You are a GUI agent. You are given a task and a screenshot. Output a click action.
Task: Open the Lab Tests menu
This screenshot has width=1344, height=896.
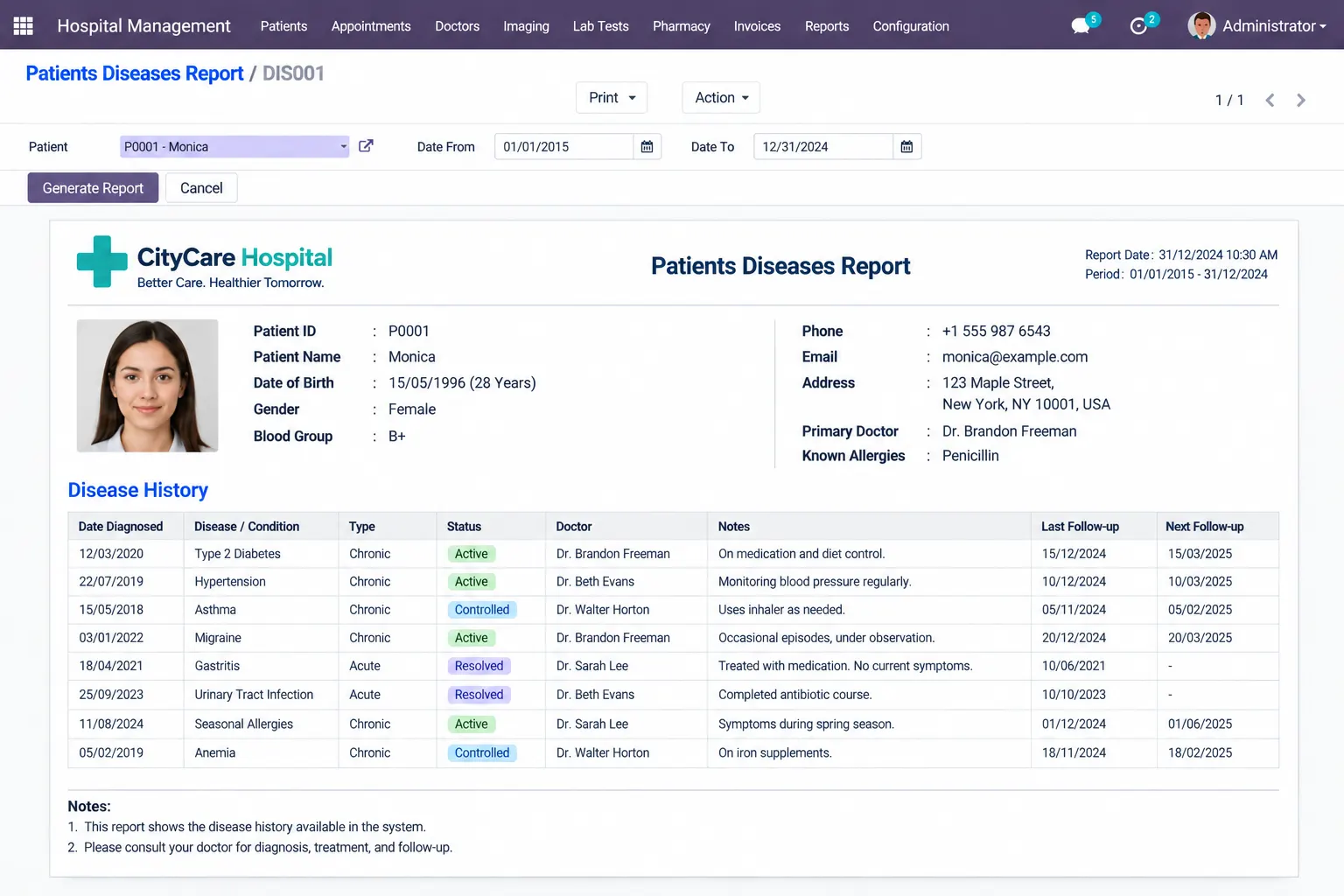coord(600,26)
